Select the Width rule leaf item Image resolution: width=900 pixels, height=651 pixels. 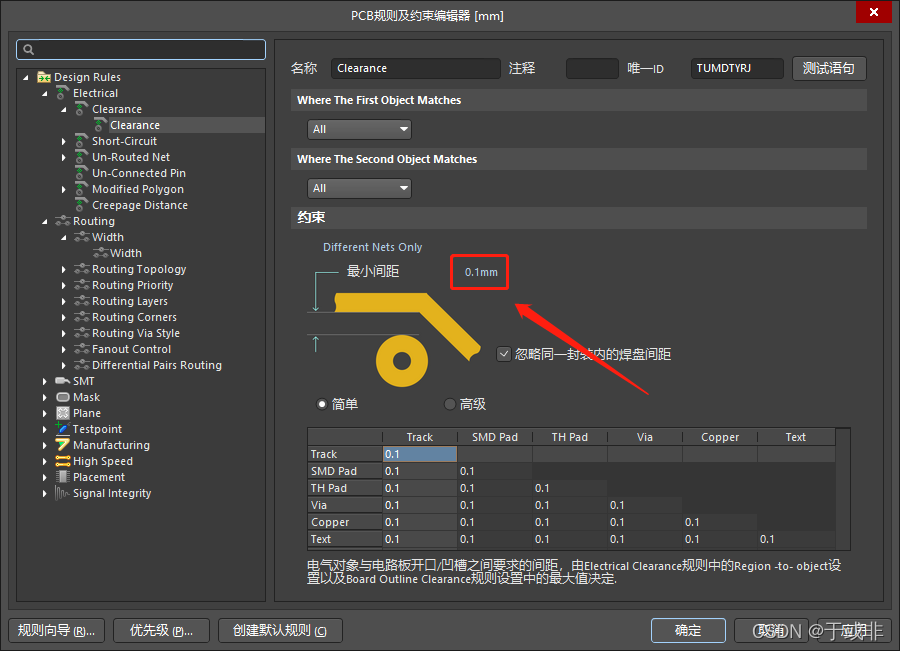pos(126,253)
